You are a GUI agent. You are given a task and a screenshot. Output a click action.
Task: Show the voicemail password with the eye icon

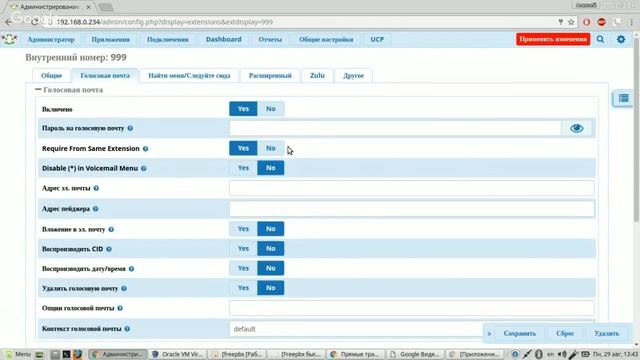(x=576, y=128)
